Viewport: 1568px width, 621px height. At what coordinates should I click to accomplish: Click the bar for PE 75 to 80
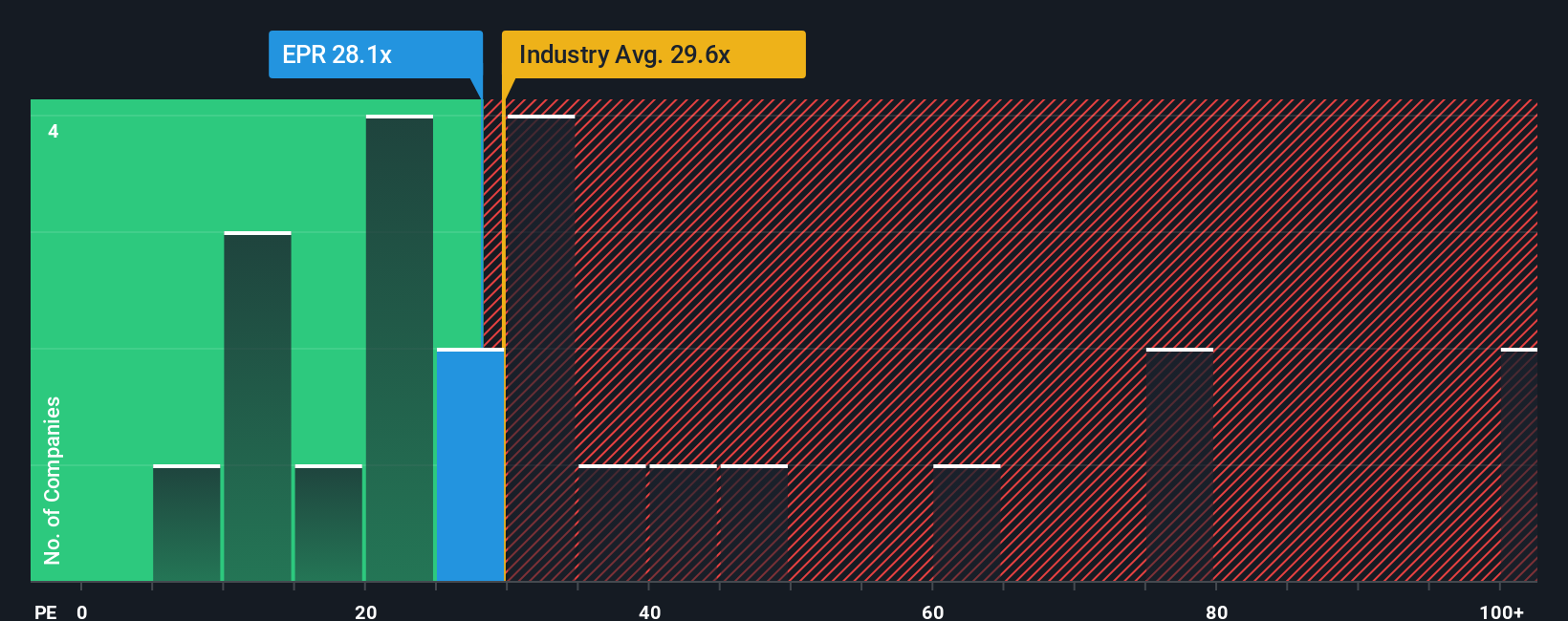click(1180, 465)
